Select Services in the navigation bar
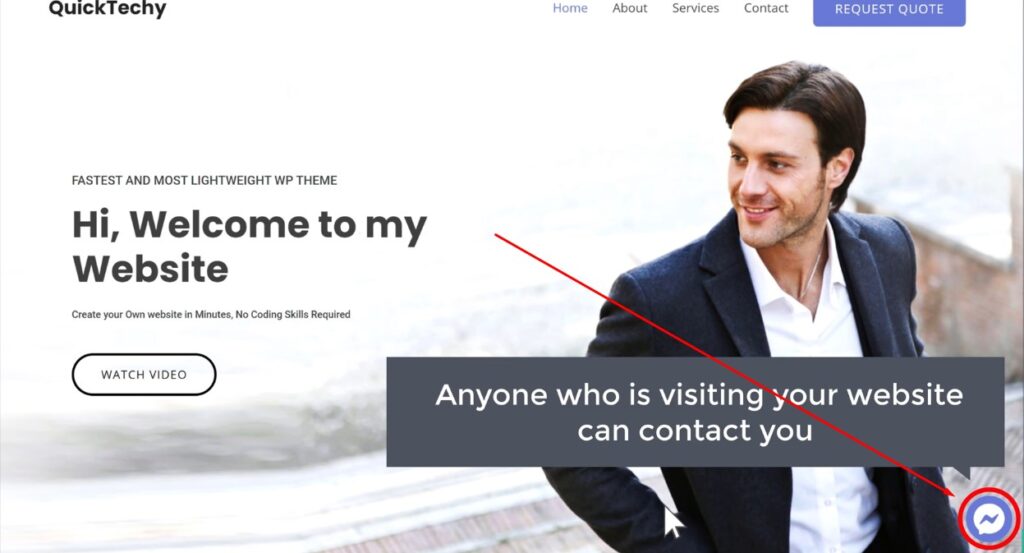Viewport: 1024px width, 553px height. tap(695, 8)
